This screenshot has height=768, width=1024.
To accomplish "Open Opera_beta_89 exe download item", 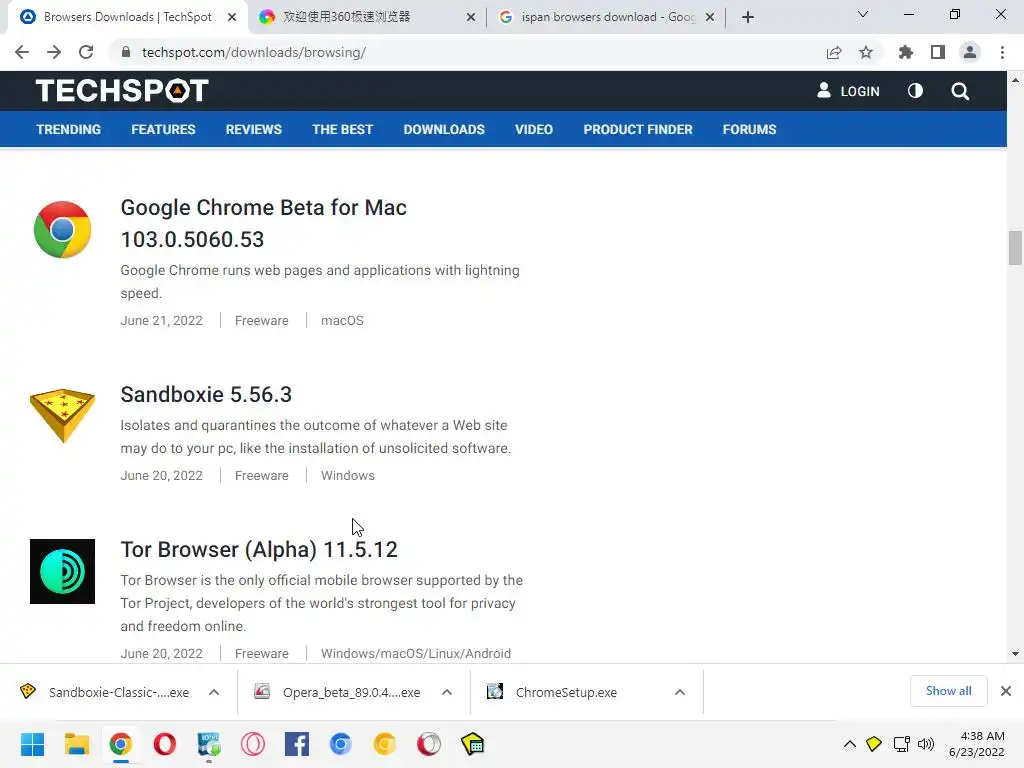I will pyautogui.click(x=340, y=692).
